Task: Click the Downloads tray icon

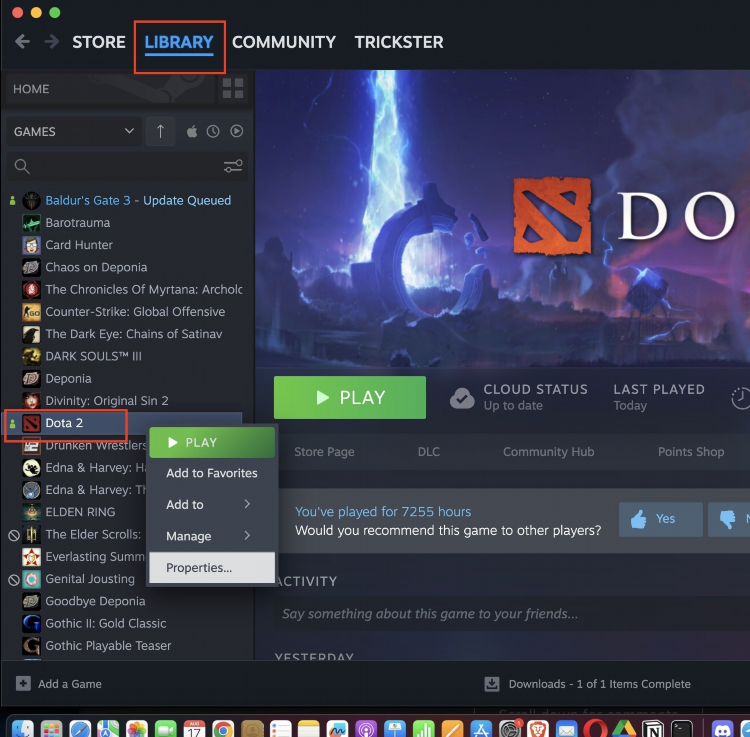Action: [492, 684]
